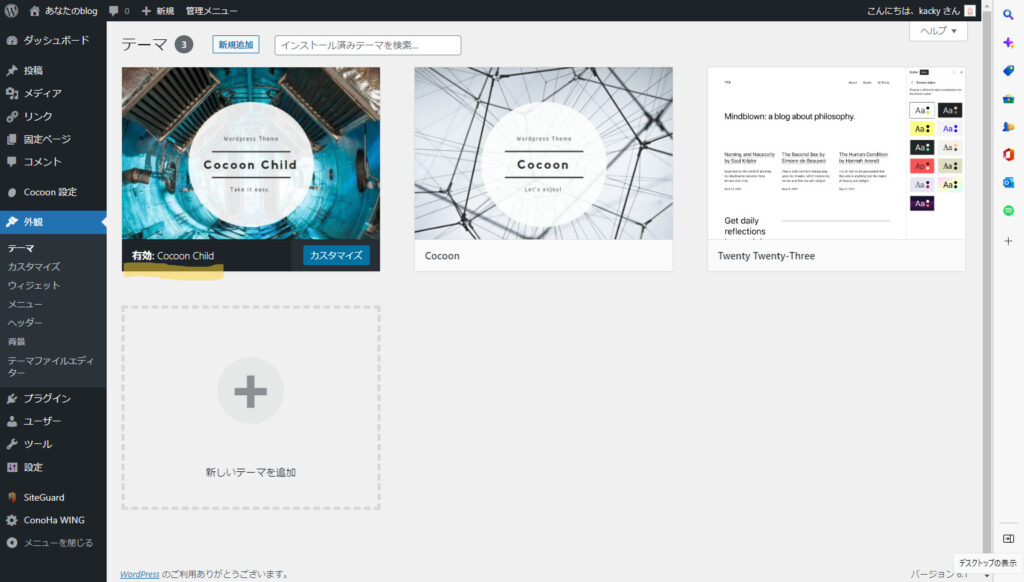Select the Cocoon Child theme thumbnail
The width and height of the screenshot is (1024, 582).
[251, 153]
